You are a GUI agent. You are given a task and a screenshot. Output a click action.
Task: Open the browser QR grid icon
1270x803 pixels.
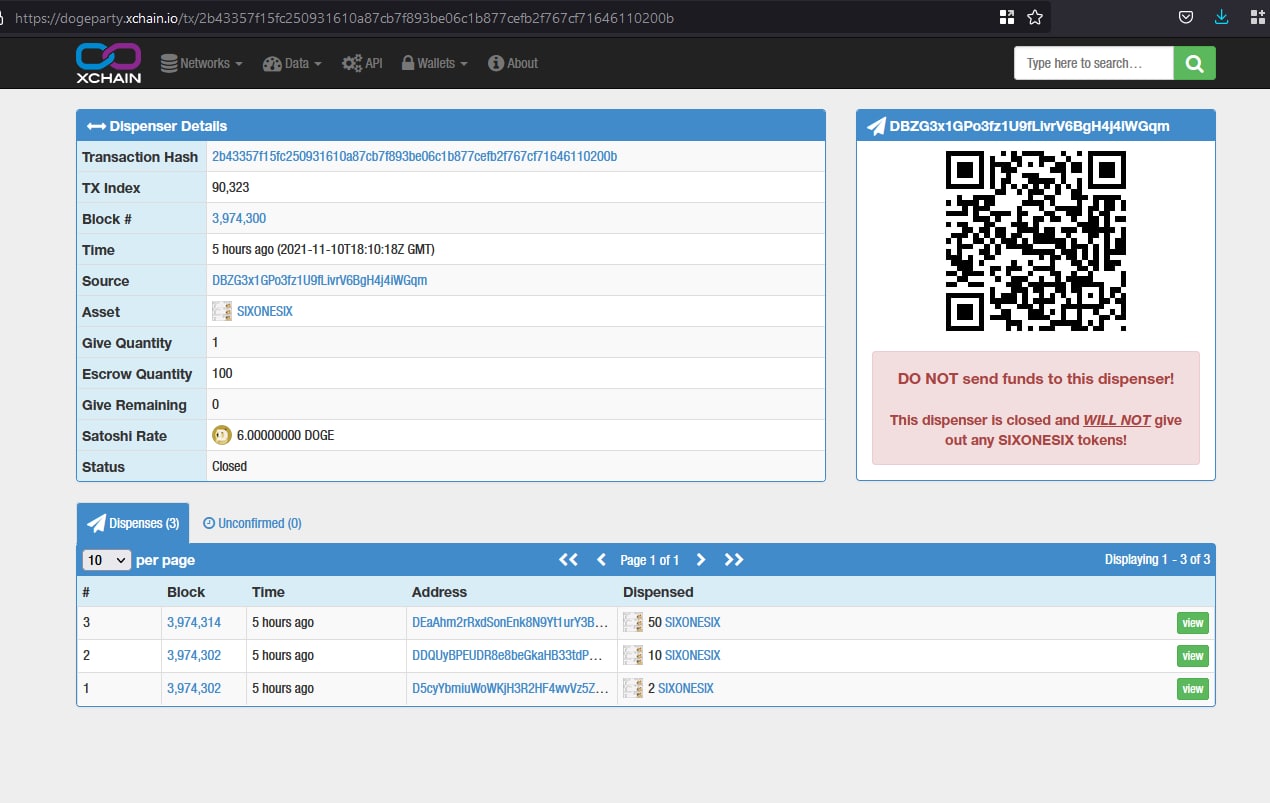coord(1007,17)
